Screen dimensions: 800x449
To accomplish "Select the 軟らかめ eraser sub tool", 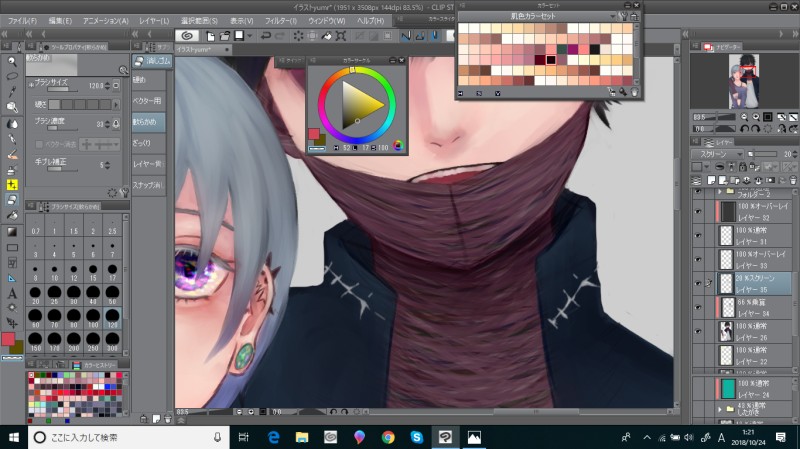I will click(149, 122).
